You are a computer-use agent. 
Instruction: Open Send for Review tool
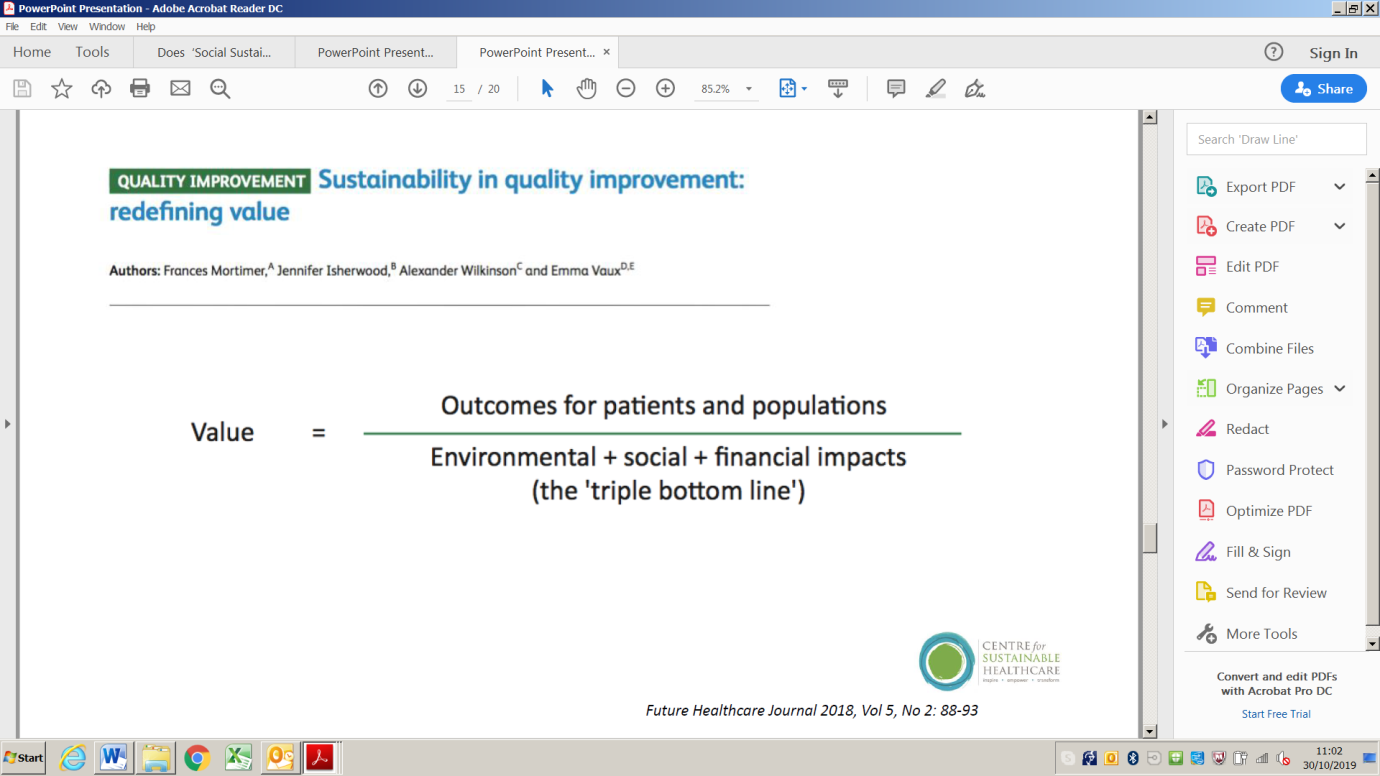tap(1276, 593)
